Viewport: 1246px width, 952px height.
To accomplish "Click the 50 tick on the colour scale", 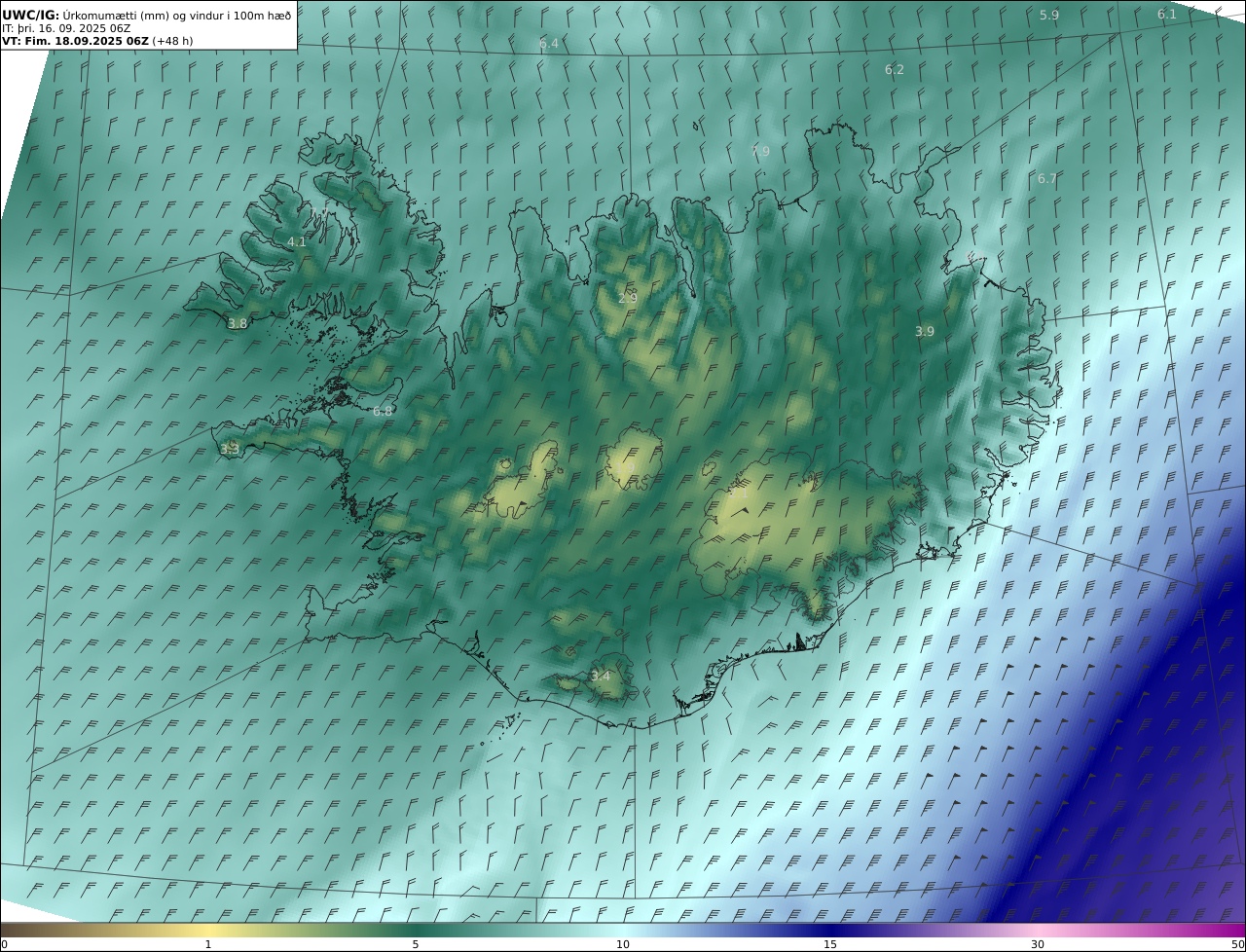I will tap(1237, 944).
